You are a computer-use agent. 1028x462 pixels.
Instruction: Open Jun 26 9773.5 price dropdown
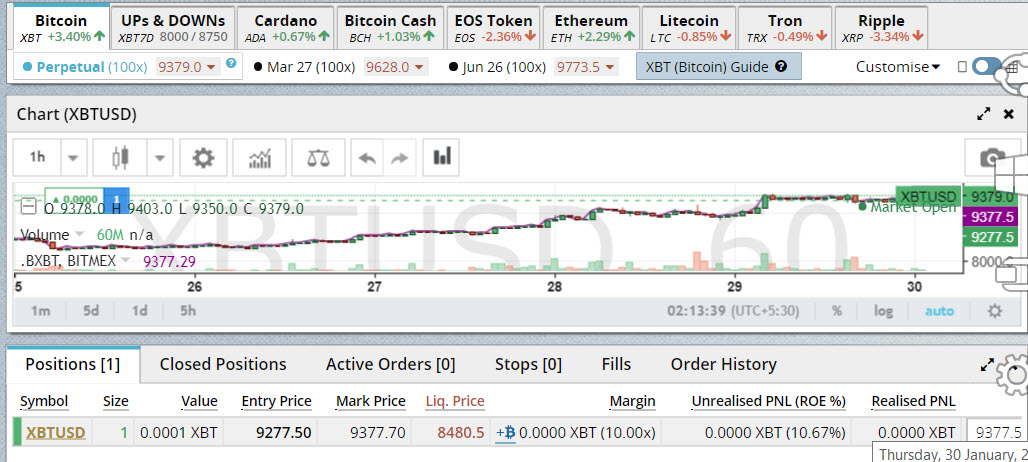(x=586, y=67)
